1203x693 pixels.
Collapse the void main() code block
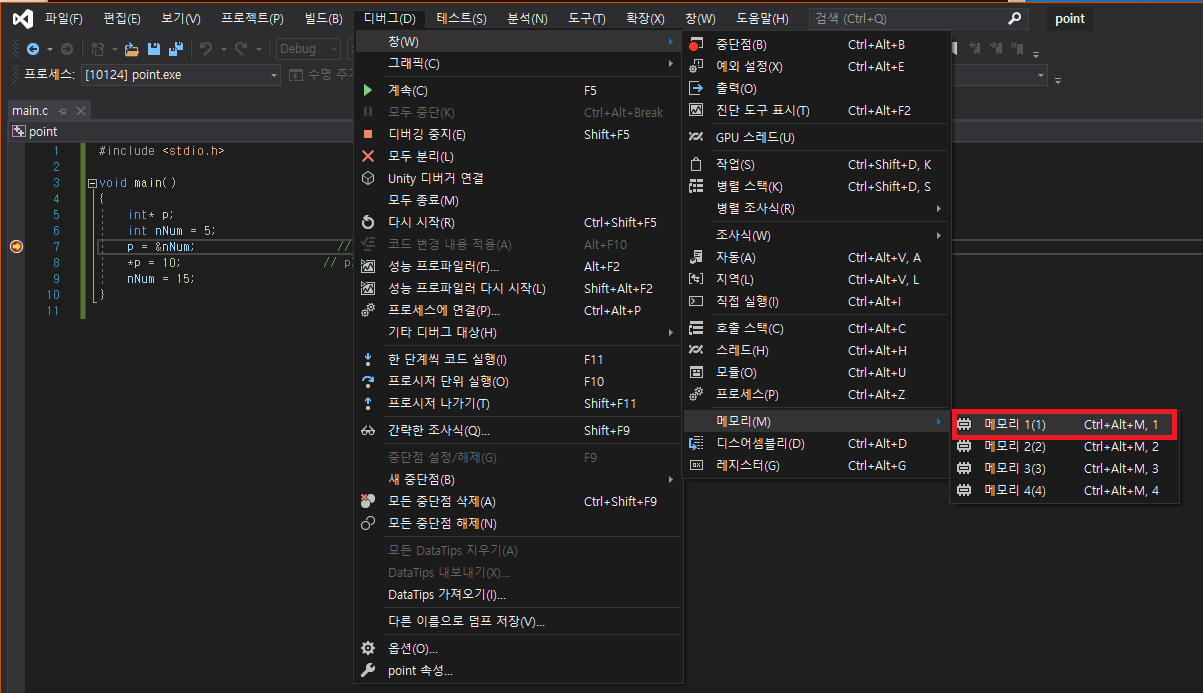click(x=93, y=183)
